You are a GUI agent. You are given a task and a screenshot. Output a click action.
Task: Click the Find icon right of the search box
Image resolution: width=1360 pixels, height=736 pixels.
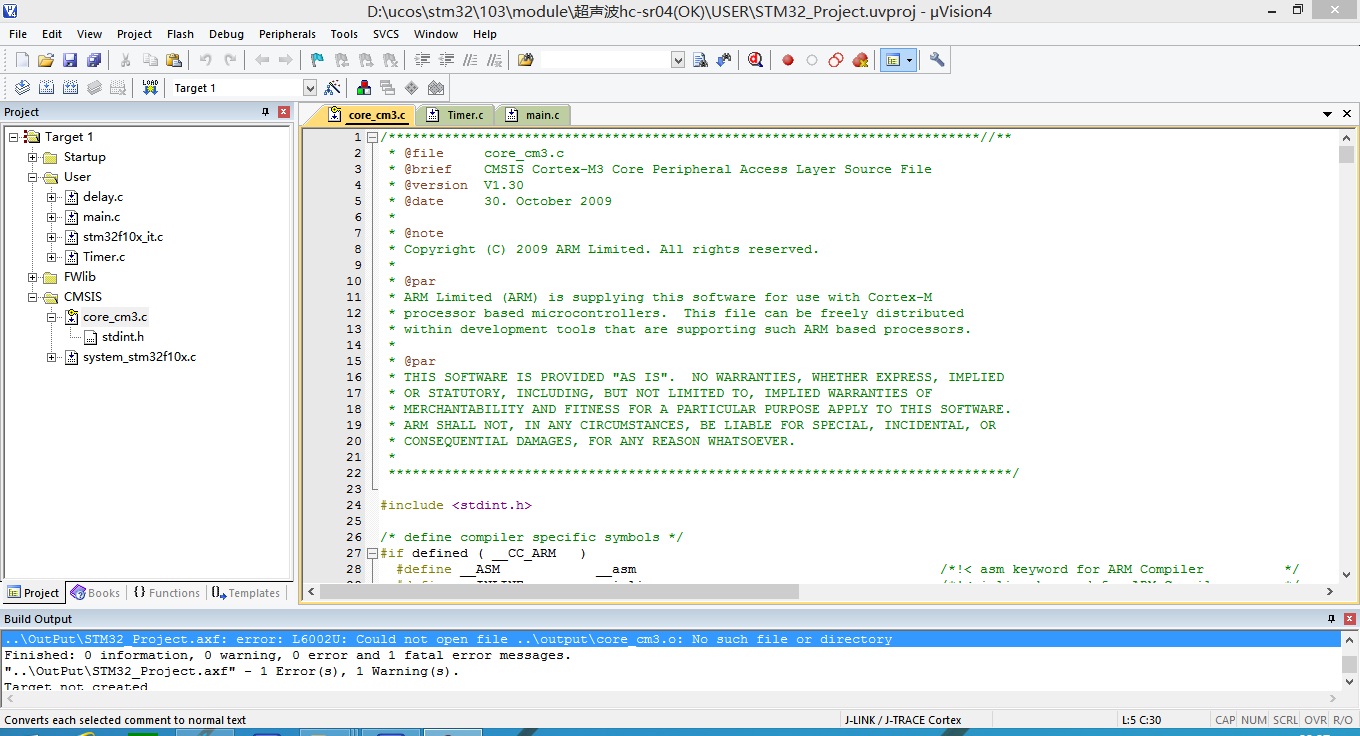tap(700, 60)
